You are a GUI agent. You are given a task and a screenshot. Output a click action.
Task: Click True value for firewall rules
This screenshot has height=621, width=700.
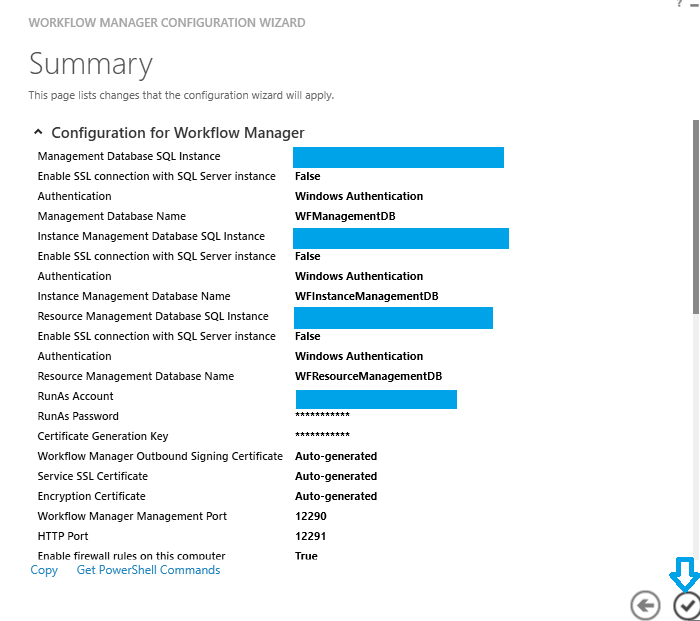coord(306,556)
